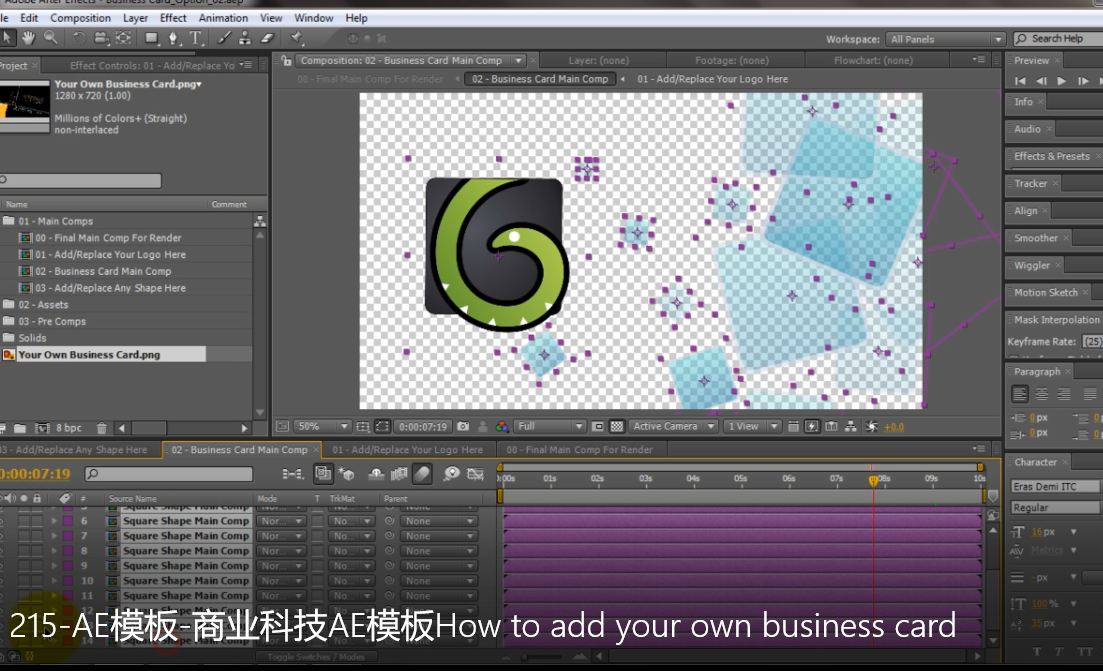Image resolution: width=1103 pixels, height=671 pixels.
Task: Select the Unified Camera tool
Action: pyautogui.click(x=101, y=37)
